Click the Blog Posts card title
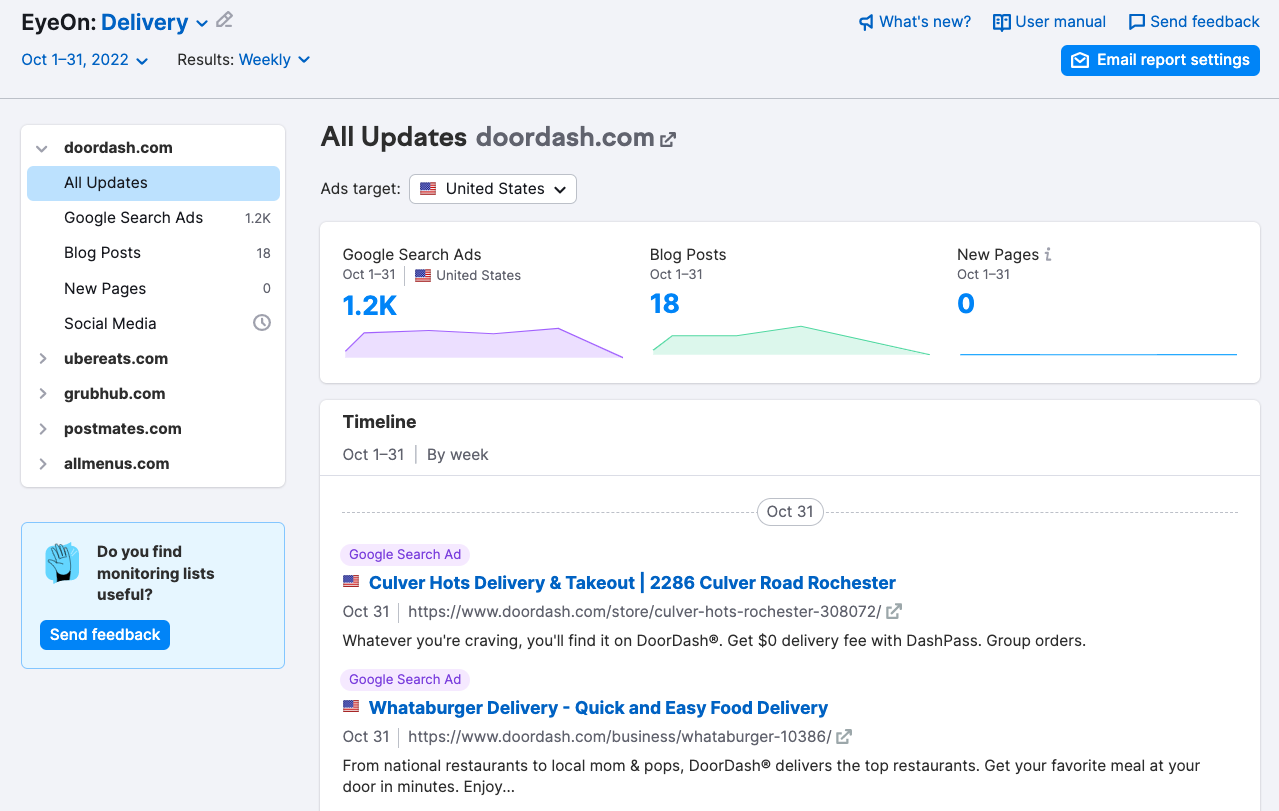This screenshot has width=1279, height=811. (x=688, y=255)
